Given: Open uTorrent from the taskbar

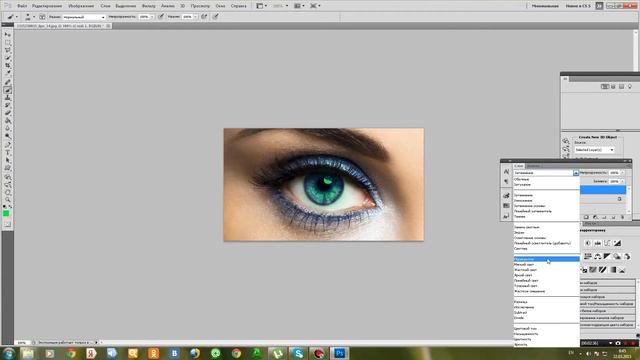Looking at the screenshot, I should click(278, 353).
